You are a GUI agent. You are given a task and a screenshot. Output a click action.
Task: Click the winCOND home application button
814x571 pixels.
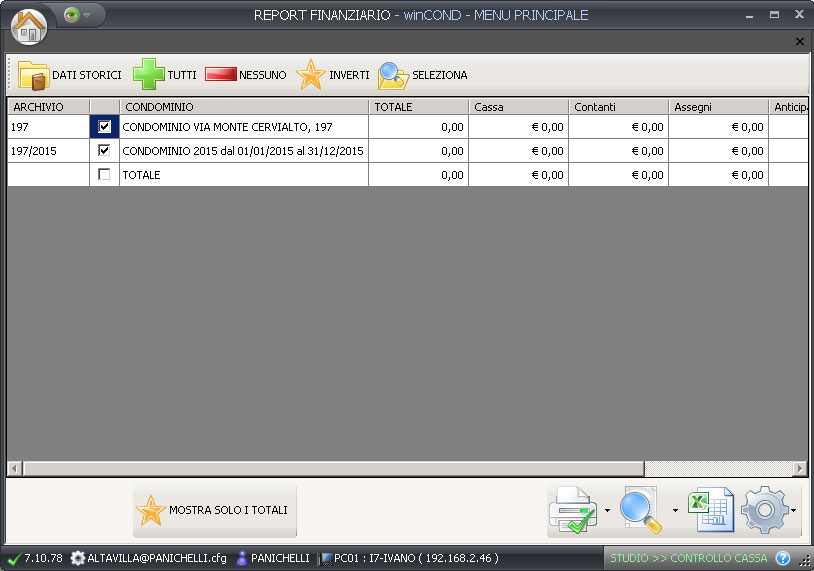pos(28,26)
